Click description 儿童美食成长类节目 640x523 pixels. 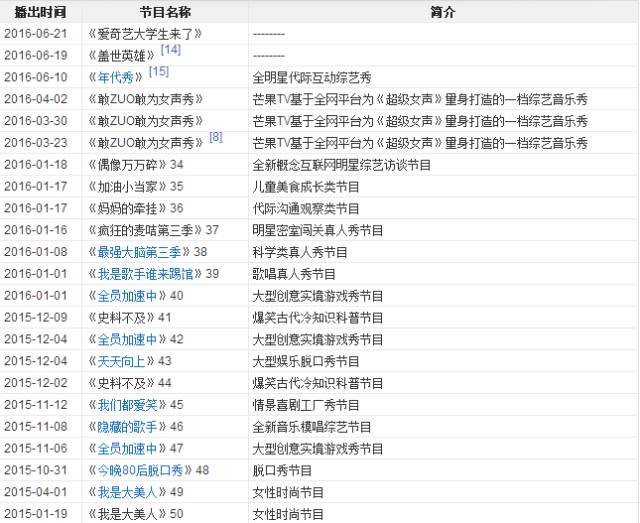tap(306, 187)
